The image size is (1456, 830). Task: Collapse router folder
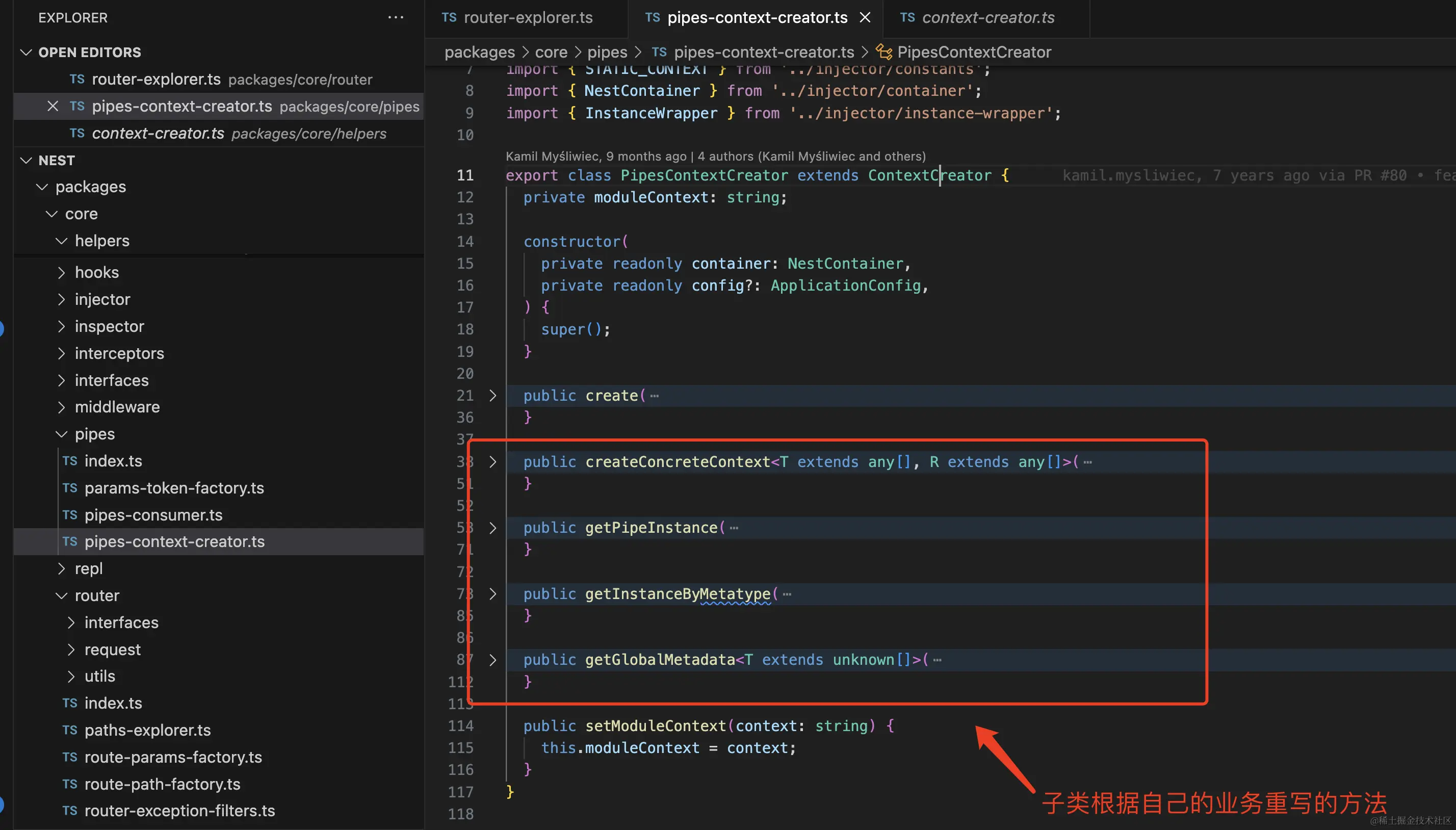coord(61,595)
